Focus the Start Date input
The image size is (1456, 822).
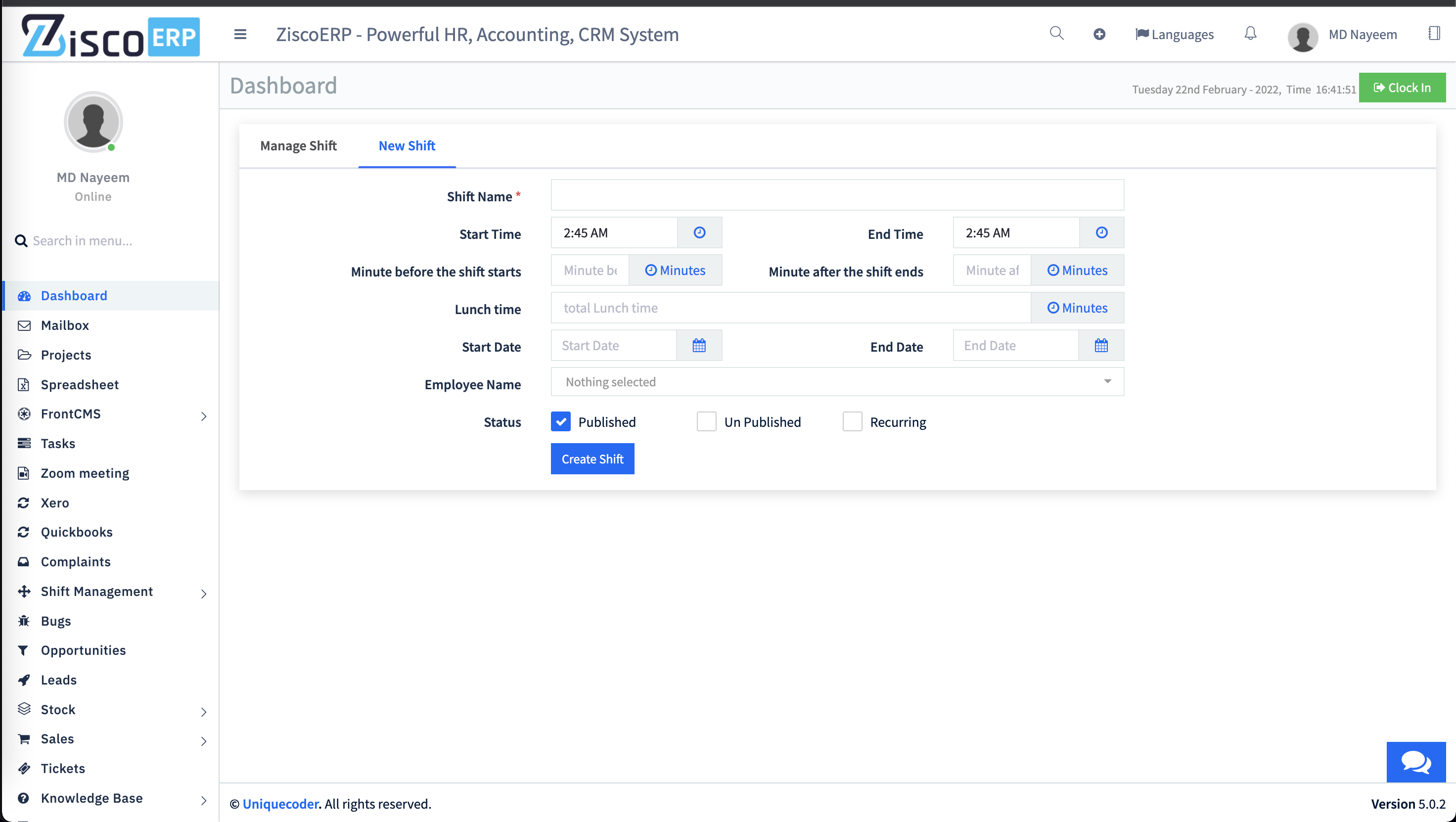click(x=613, y=345)
